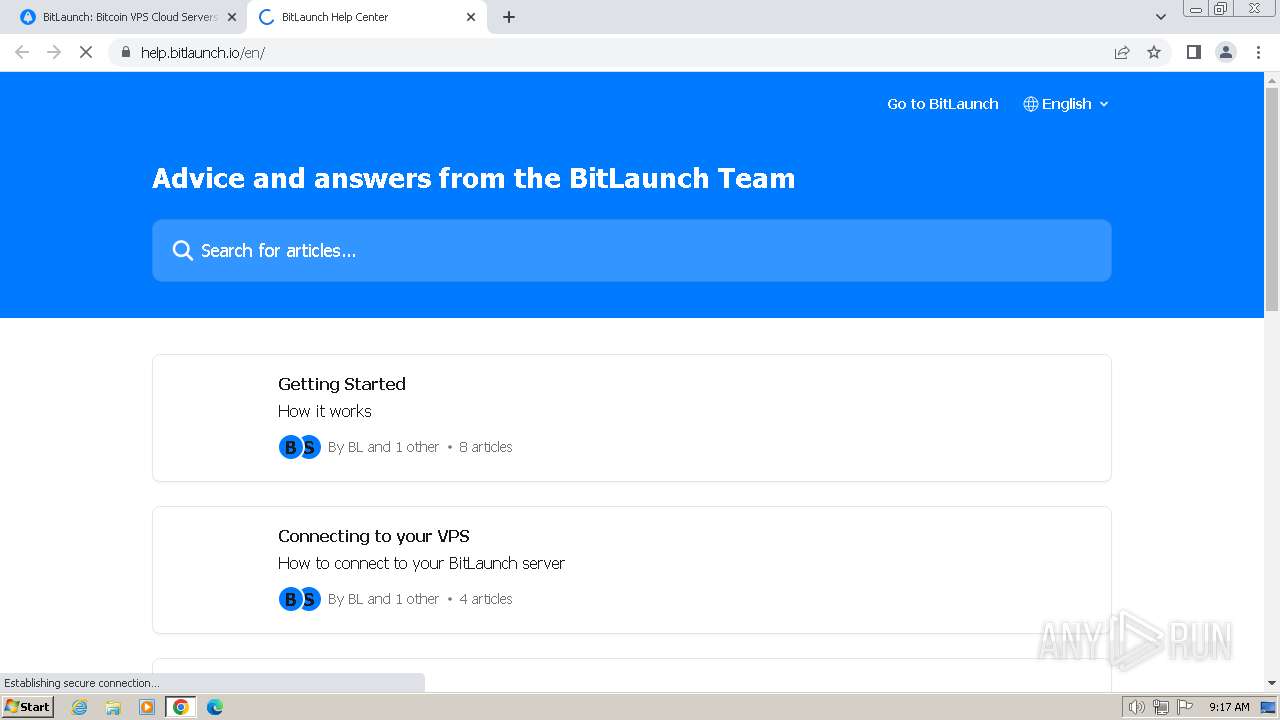View site security lock information
This screenshot has height=720, width=1280.
pos(125,52)
